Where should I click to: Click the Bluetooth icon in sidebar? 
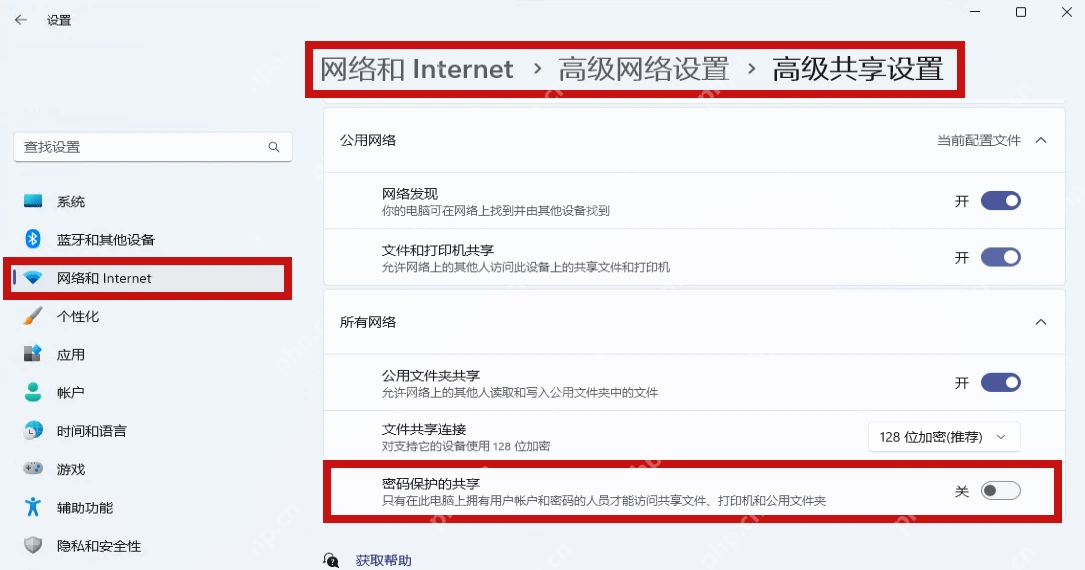click(x=33, y=239)
